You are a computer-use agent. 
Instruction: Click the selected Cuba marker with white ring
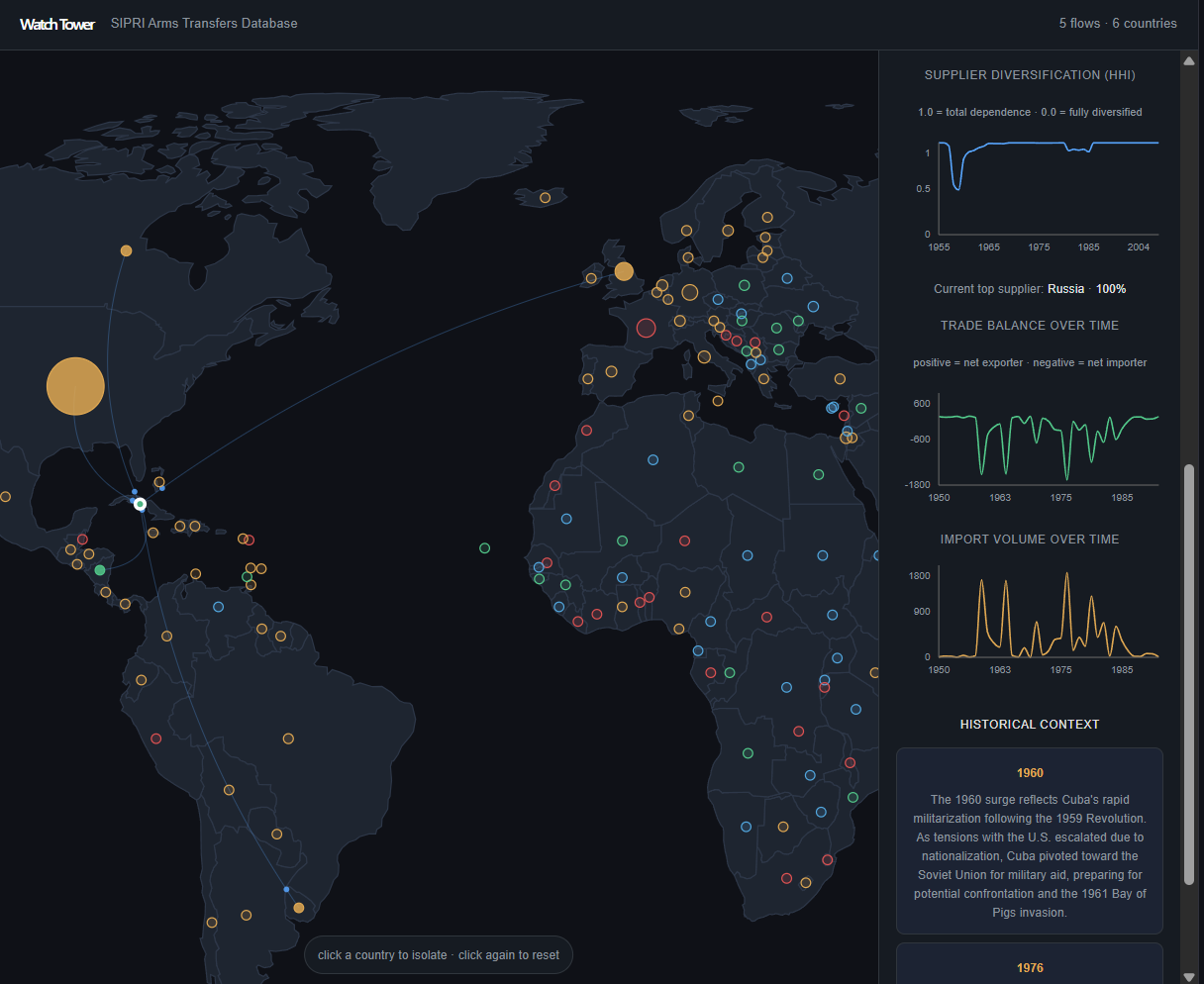(x=141, y=505)
